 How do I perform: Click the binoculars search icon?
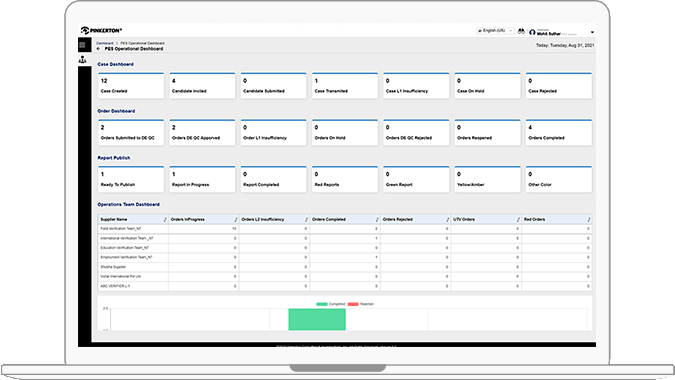pyautogui.click(x=521, y=31)
